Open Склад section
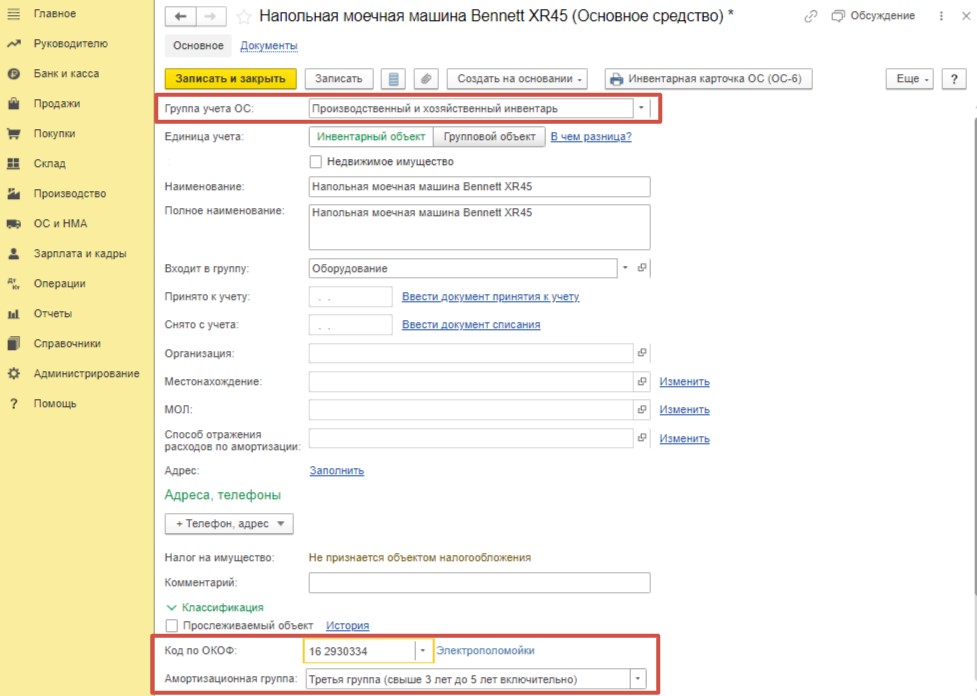Screen dimensions: 977x696 (49, 163)
